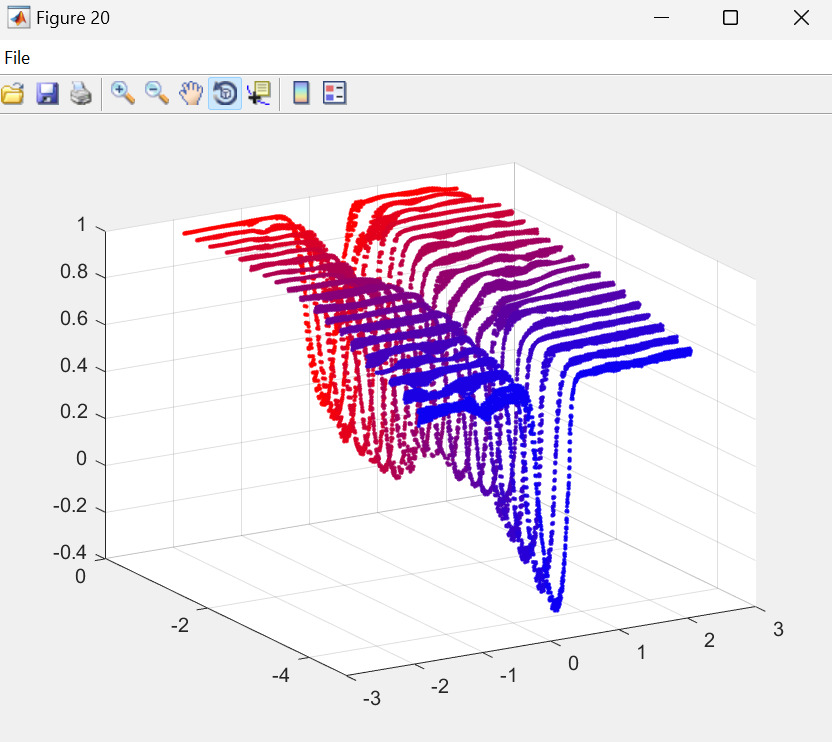The width and height of the screenshot is (832, 742).
Task: Click the MATLAB logo in the title bar
Action: point(18,18)
